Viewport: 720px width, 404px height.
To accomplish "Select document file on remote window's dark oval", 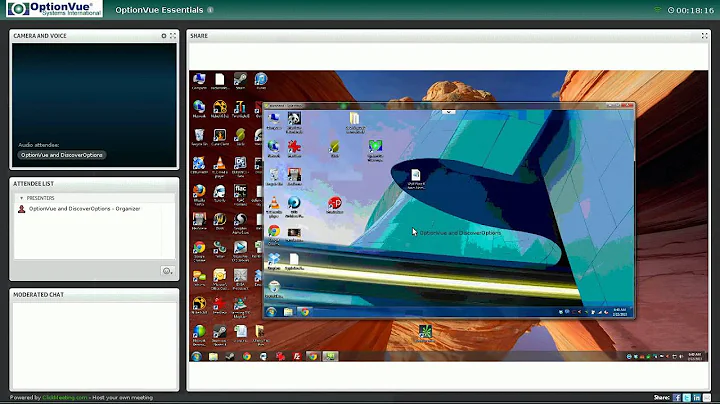I will tap(416, 179).
